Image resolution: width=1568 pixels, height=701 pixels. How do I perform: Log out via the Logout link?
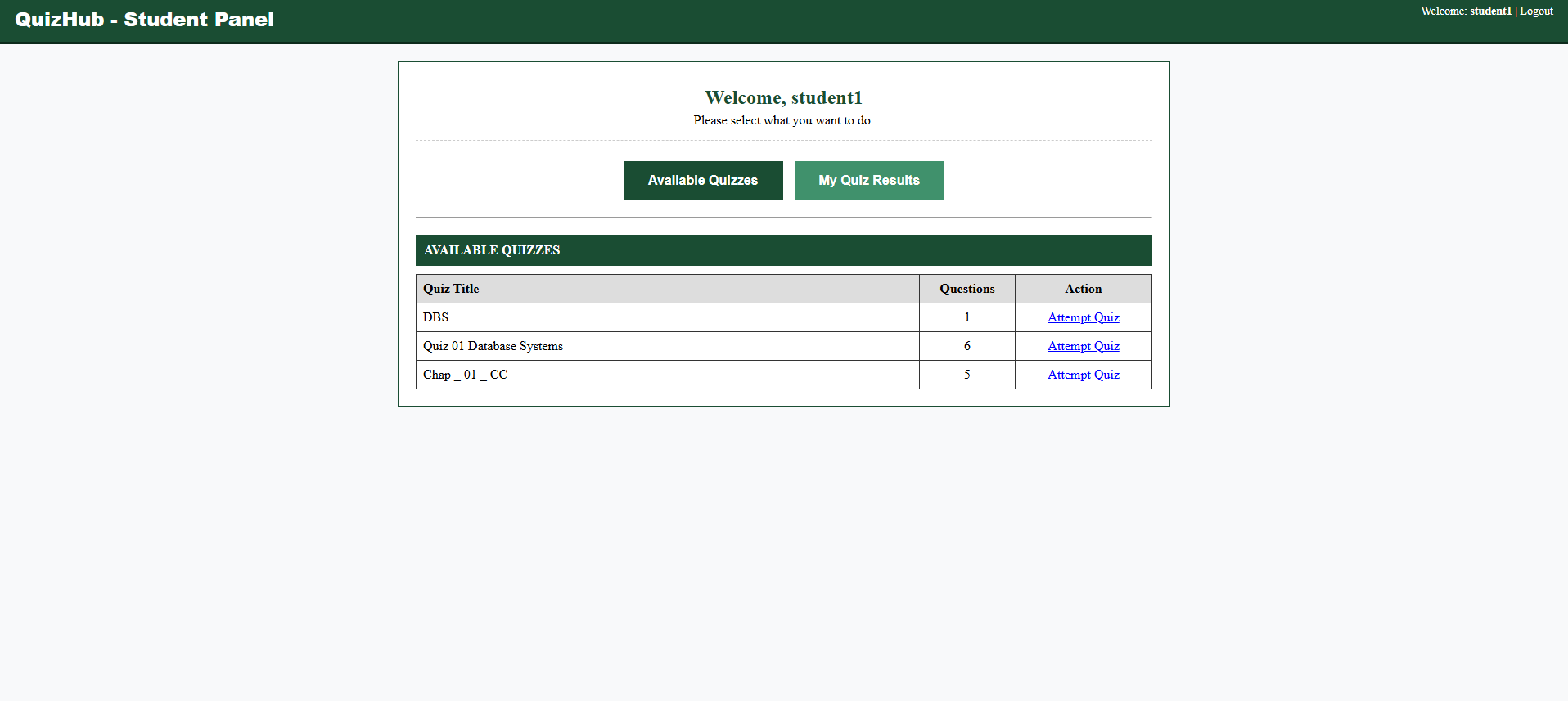tap(1536, 11)
